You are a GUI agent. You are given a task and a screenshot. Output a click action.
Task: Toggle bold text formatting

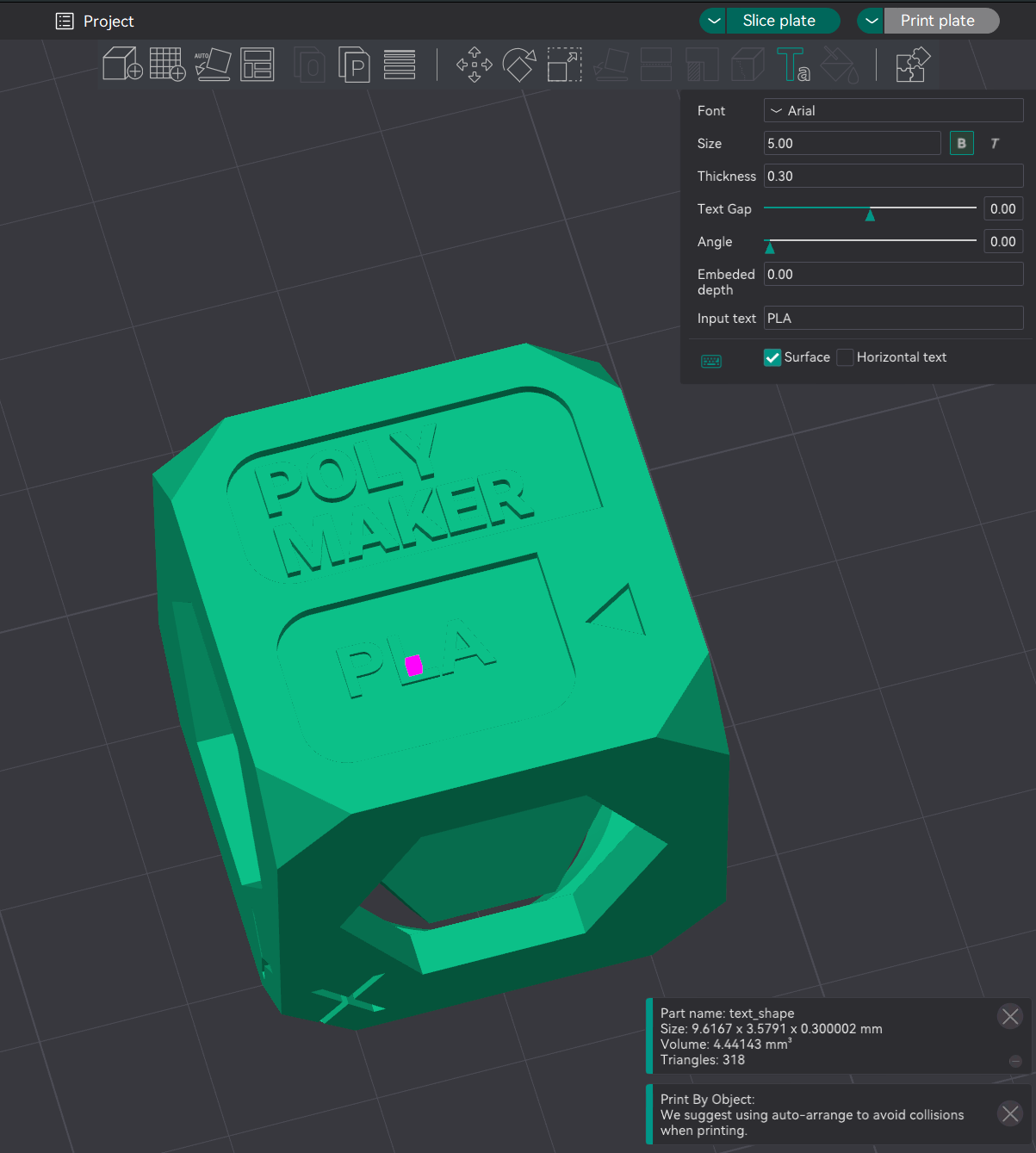click(961, 143)
